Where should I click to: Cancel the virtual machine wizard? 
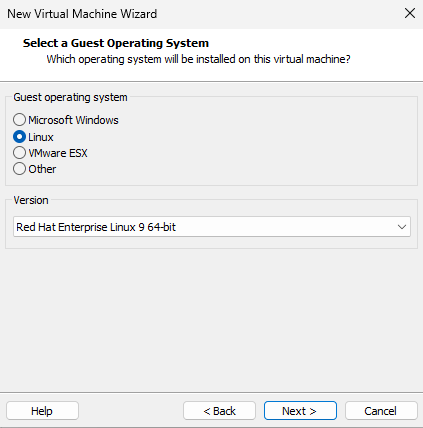(381, 411)
